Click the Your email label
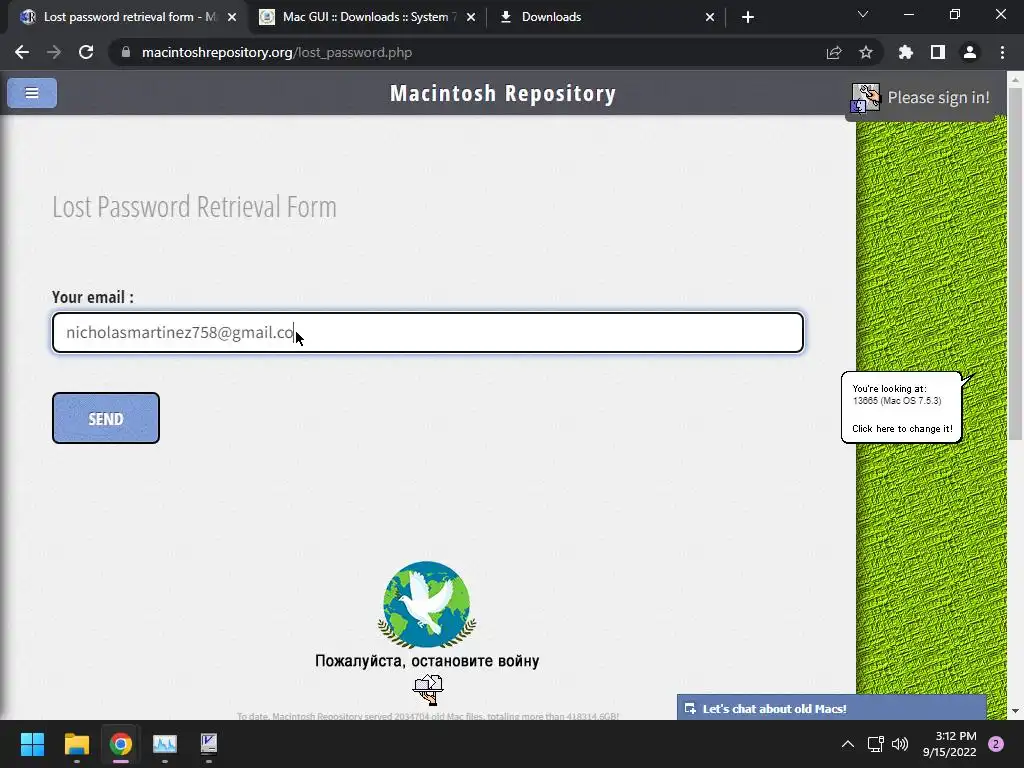The width and height of the screenshot is (1024, 768). coord(93,297)
